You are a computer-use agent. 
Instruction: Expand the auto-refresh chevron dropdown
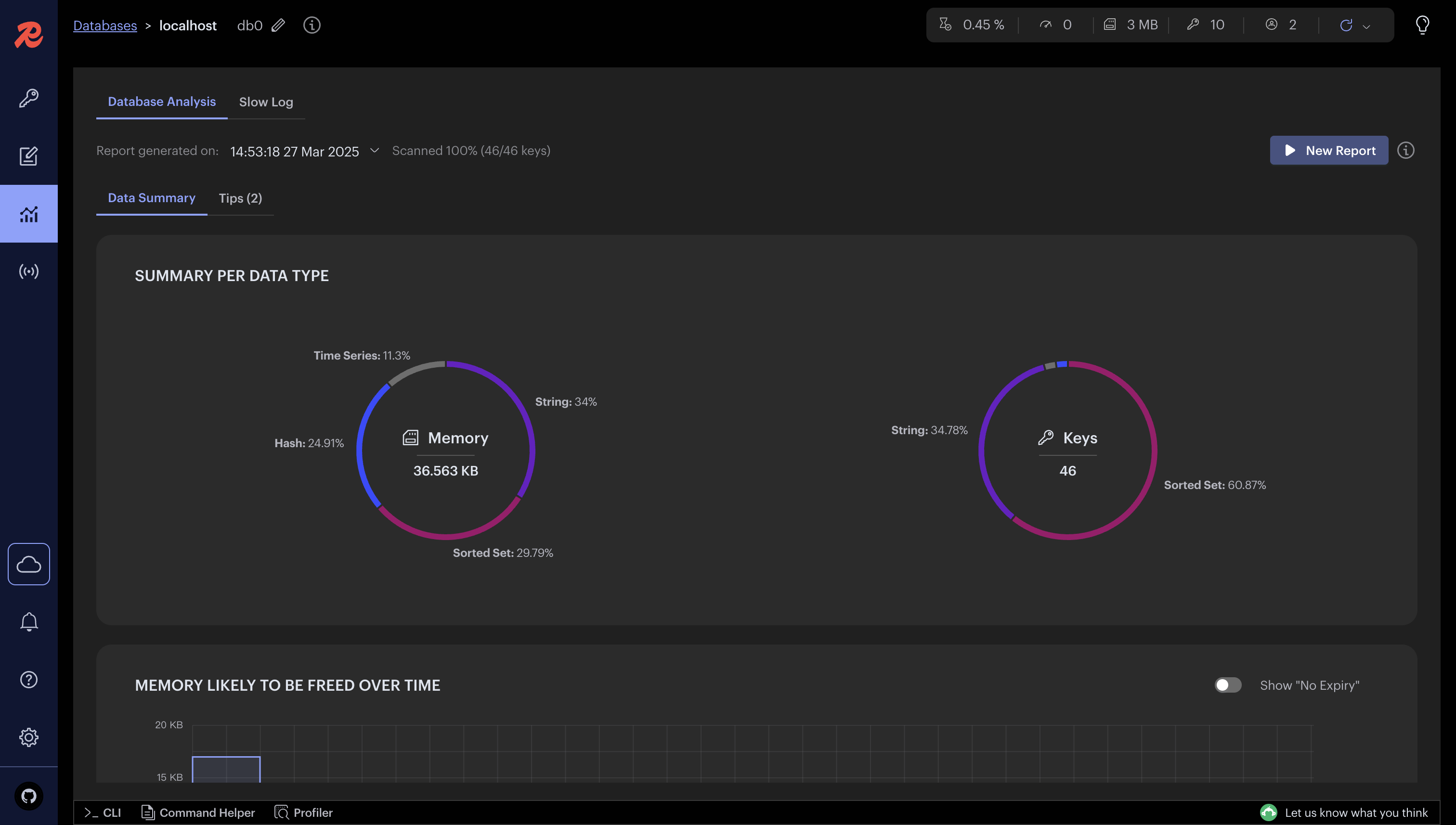click(x=1366, y=26)
